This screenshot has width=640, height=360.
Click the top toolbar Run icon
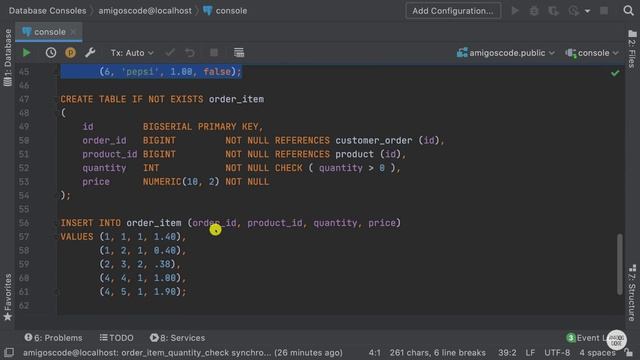pos(515,11)
